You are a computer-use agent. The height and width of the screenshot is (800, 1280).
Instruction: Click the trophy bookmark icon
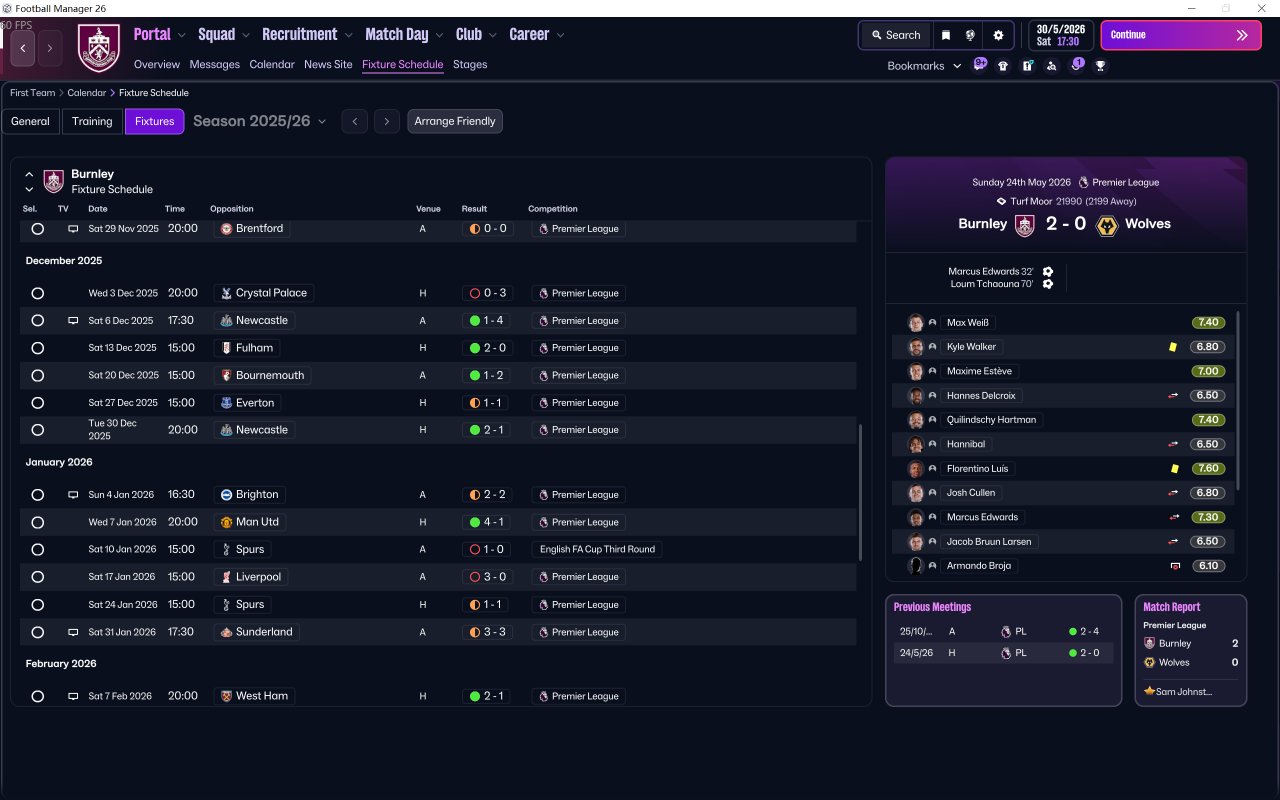pyautogui.click(x=1100, y=66)
